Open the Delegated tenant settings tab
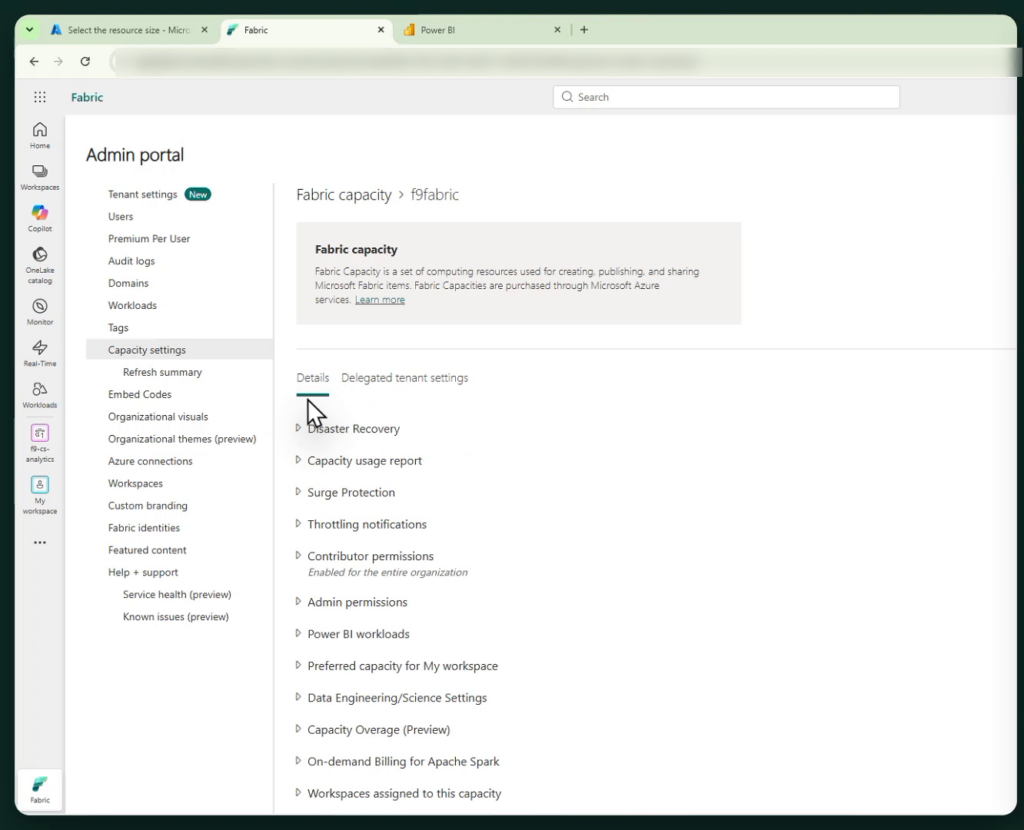The image size is (1024, 830). [404, 378]
